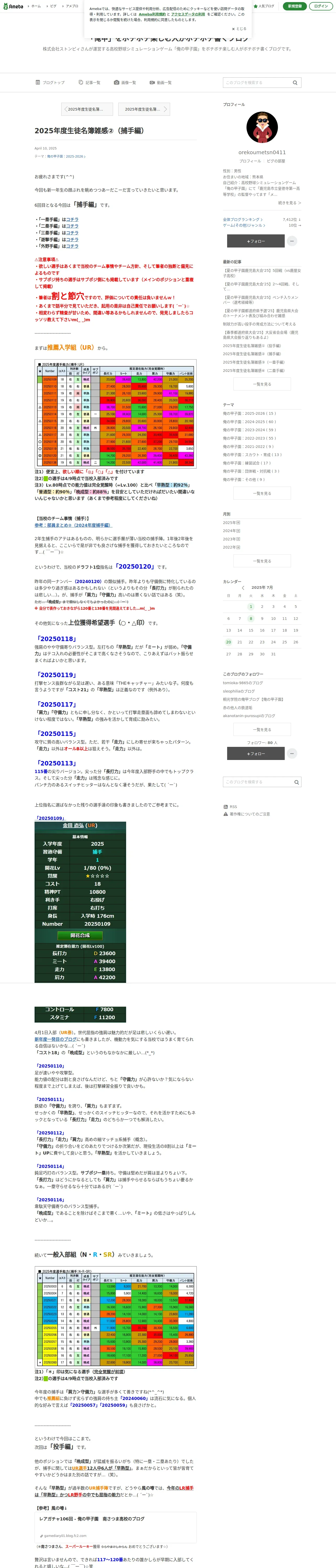Open the 人気ブログ star link
Screen dimensions: 336x1568
[x=264, y=6]
